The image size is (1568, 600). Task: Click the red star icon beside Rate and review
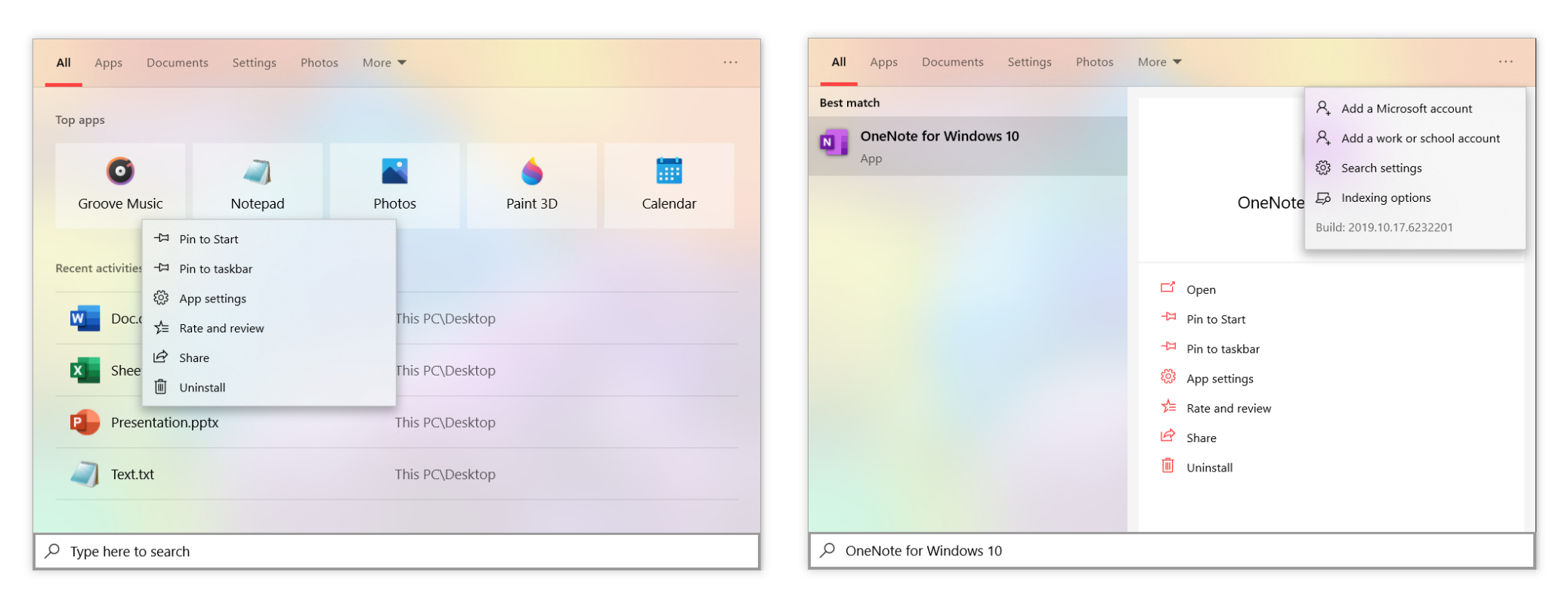pyautogui.click(x=1168, y=407)
